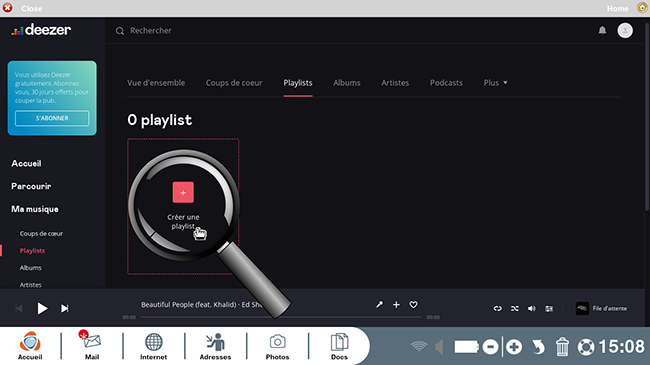Open Parcourir in the sidebar

(x=31, y=186)
